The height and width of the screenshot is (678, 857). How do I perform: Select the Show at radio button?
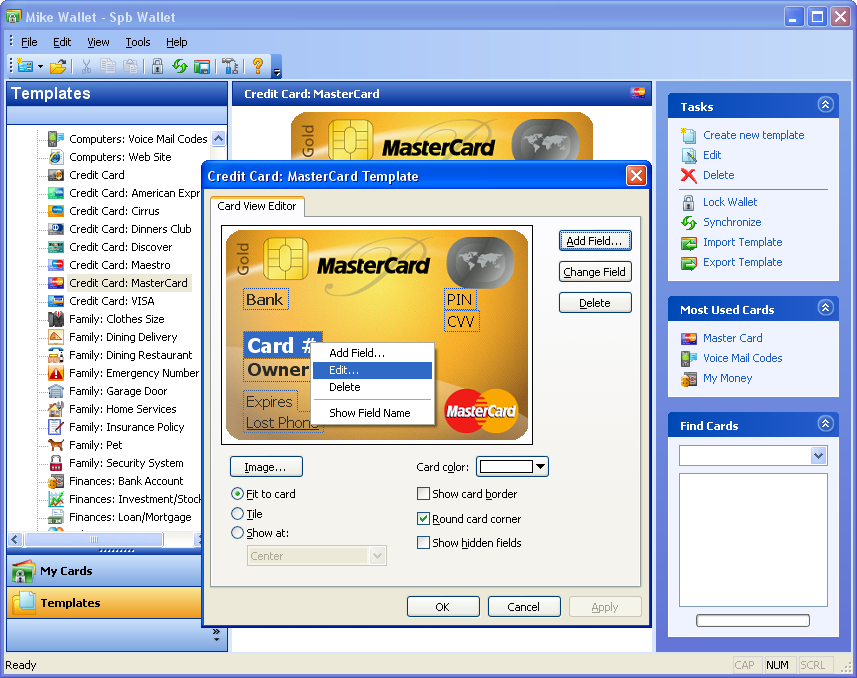tap(237, 533)
